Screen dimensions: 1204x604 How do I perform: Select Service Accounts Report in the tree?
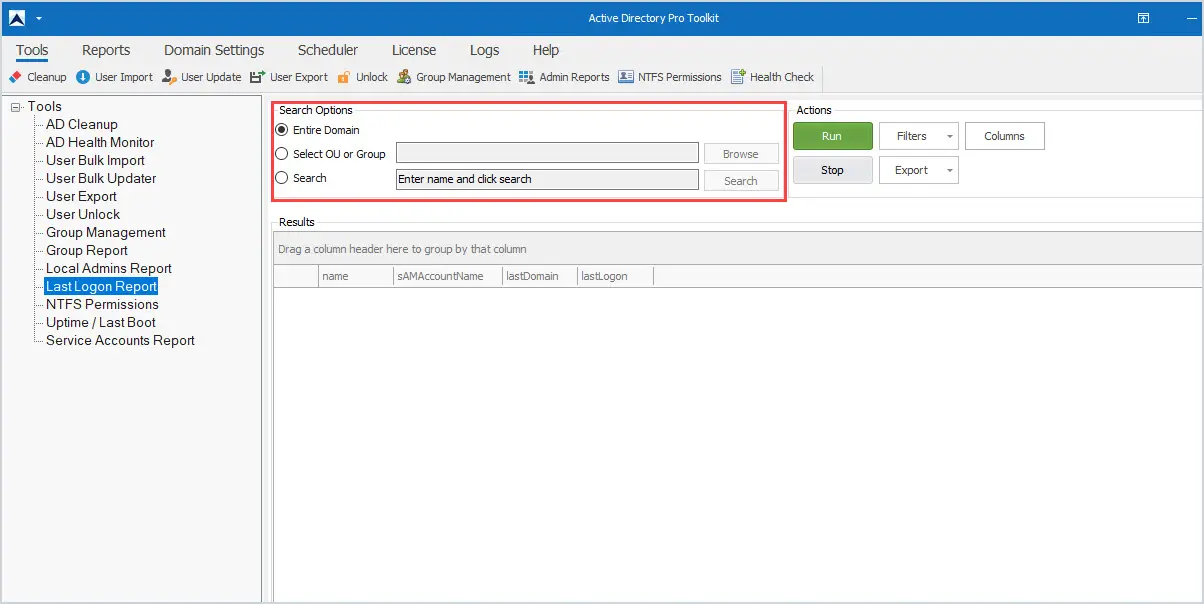120,340
